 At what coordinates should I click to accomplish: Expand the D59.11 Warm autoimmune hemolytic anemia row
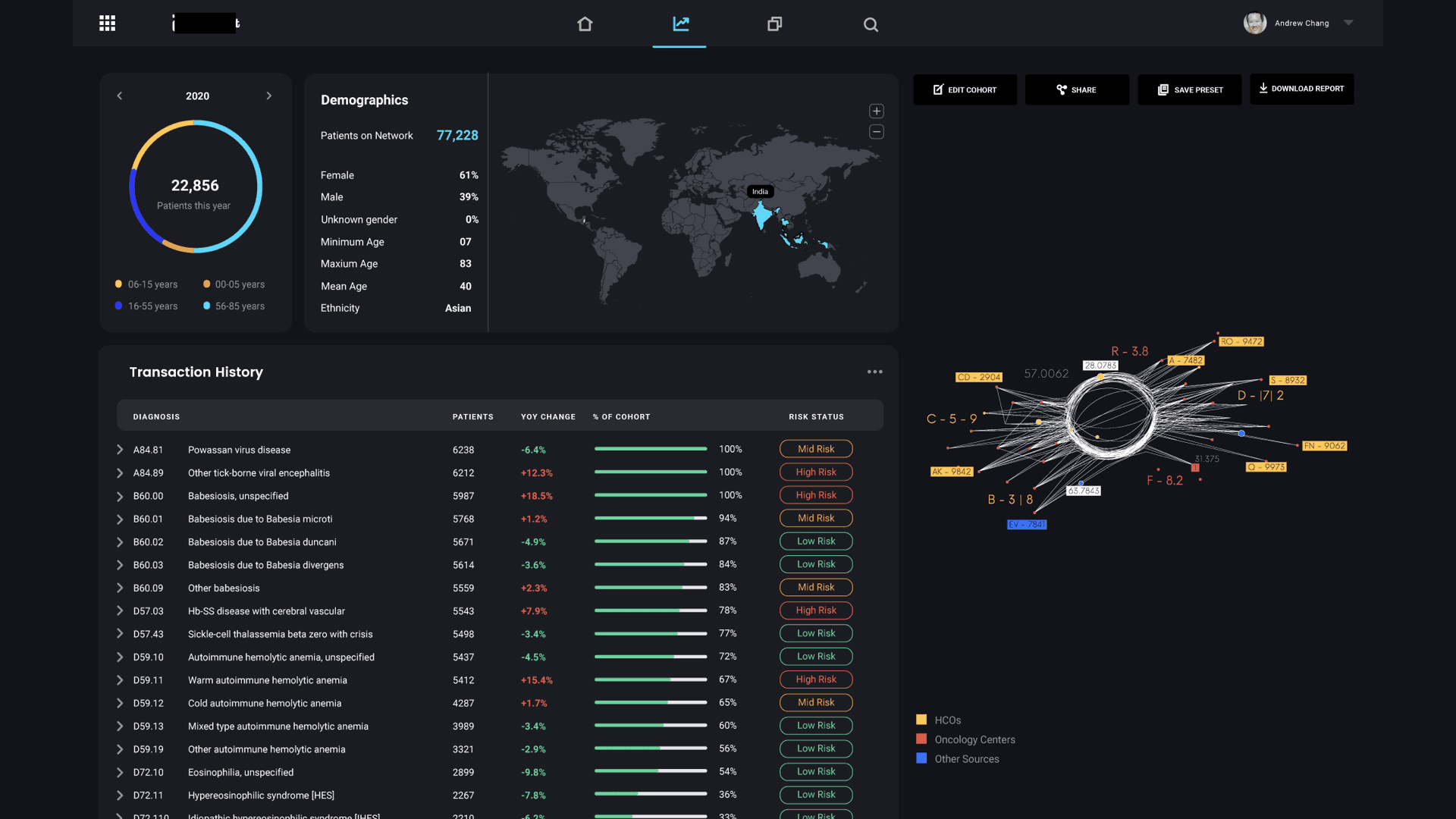[x=119, y=680]
